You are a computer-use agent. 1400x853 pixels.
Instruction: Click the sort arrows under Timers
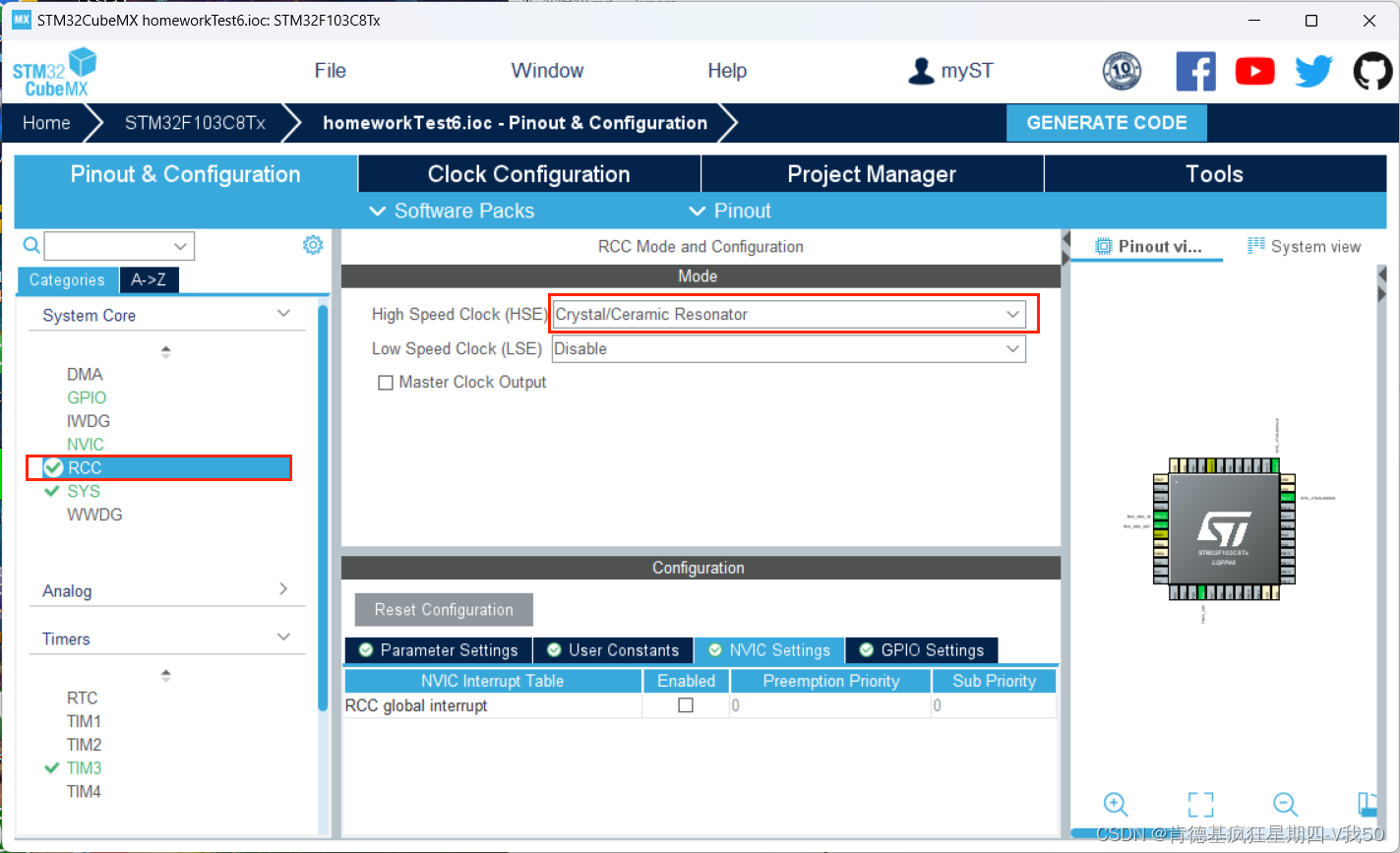point(165,675)
